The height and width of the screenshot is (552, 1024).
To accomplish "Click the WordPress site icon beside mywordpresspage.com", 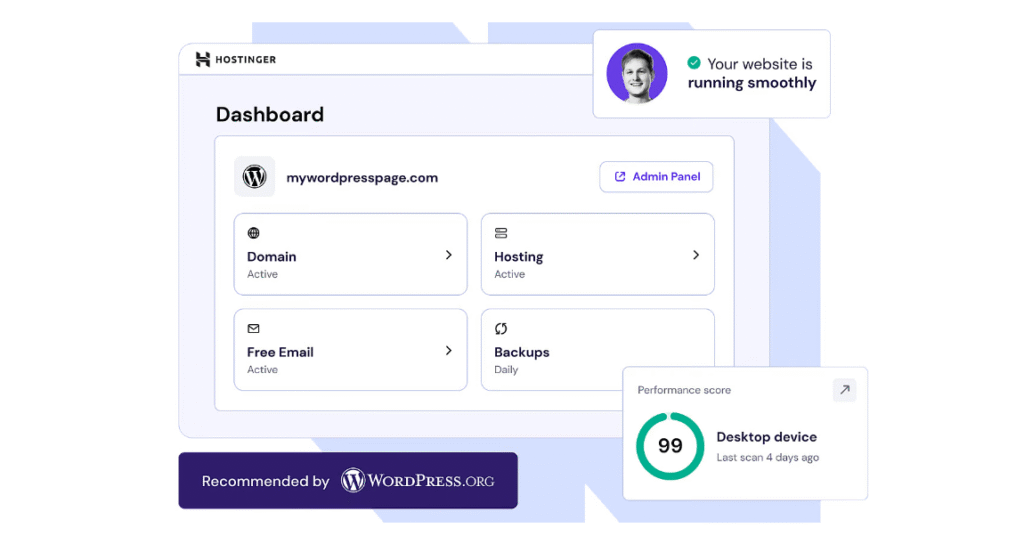I will 255,176.
